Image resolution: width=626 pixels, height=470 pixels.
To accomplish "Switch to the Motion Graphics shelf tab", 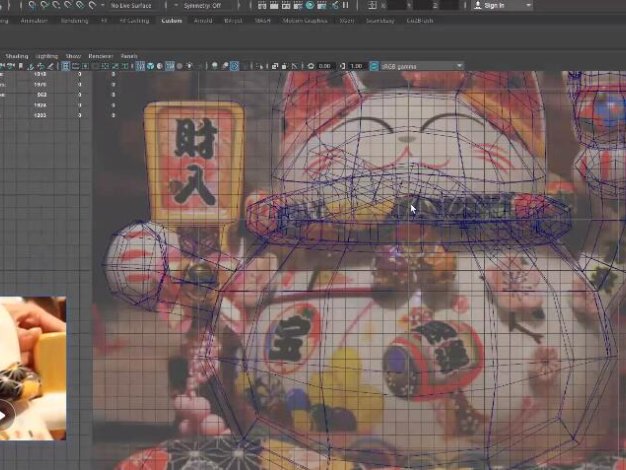I will click(305, 21).
